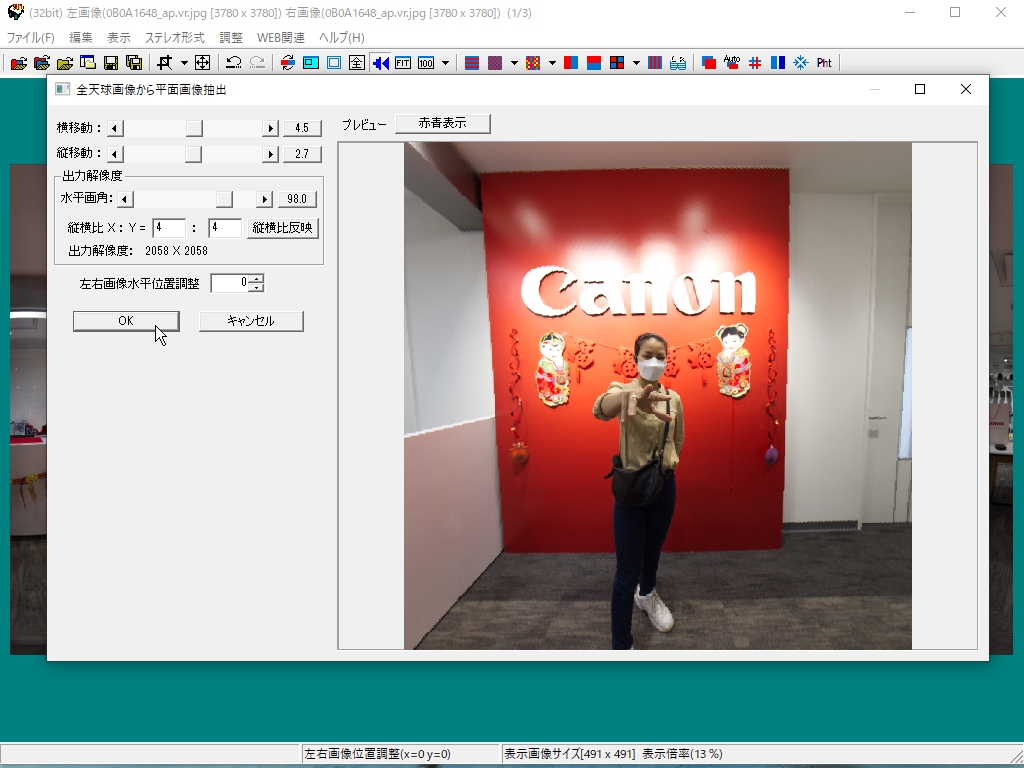Select the crop tool icon in toolbar
This screenshot has width=1024, height=768.
click(x=165, y=63)
